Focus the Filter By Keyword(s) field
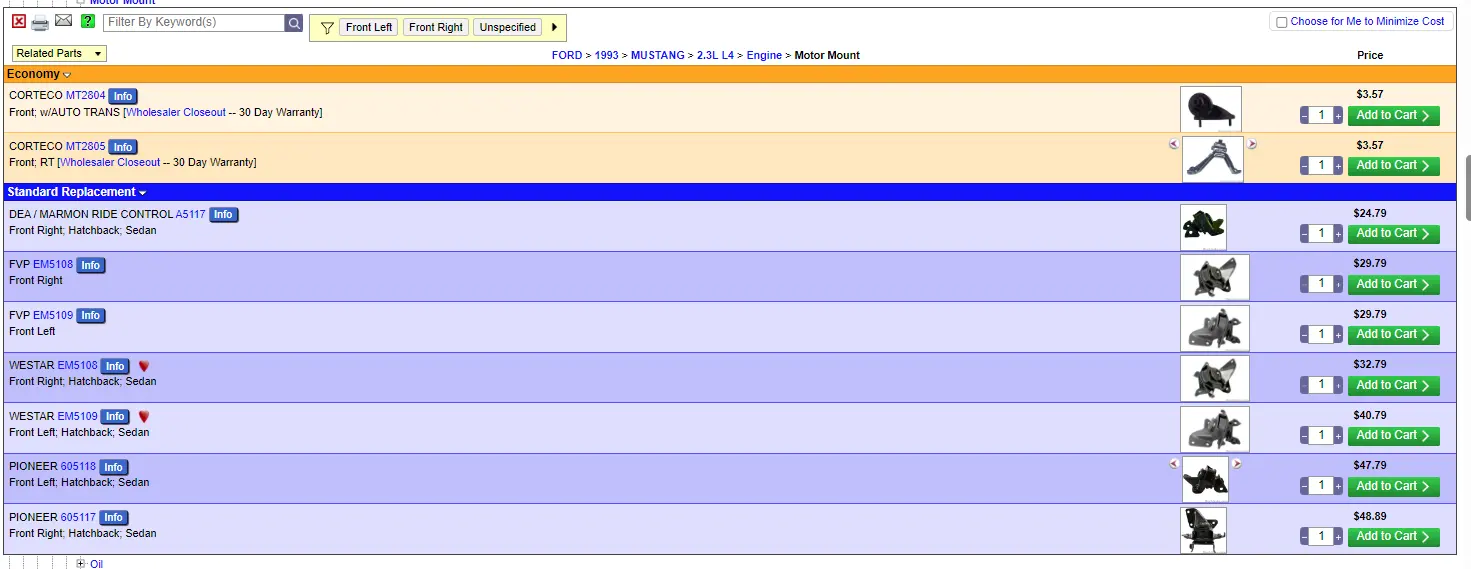Screen dimensions: 1471x569 [194, 22]
